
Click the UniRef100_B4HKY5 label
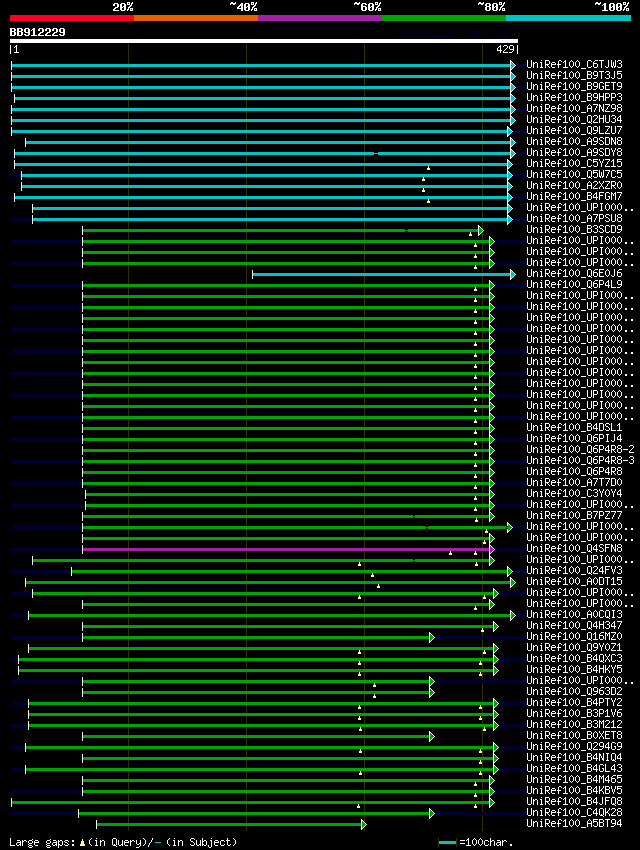click(x=574, y=669)
